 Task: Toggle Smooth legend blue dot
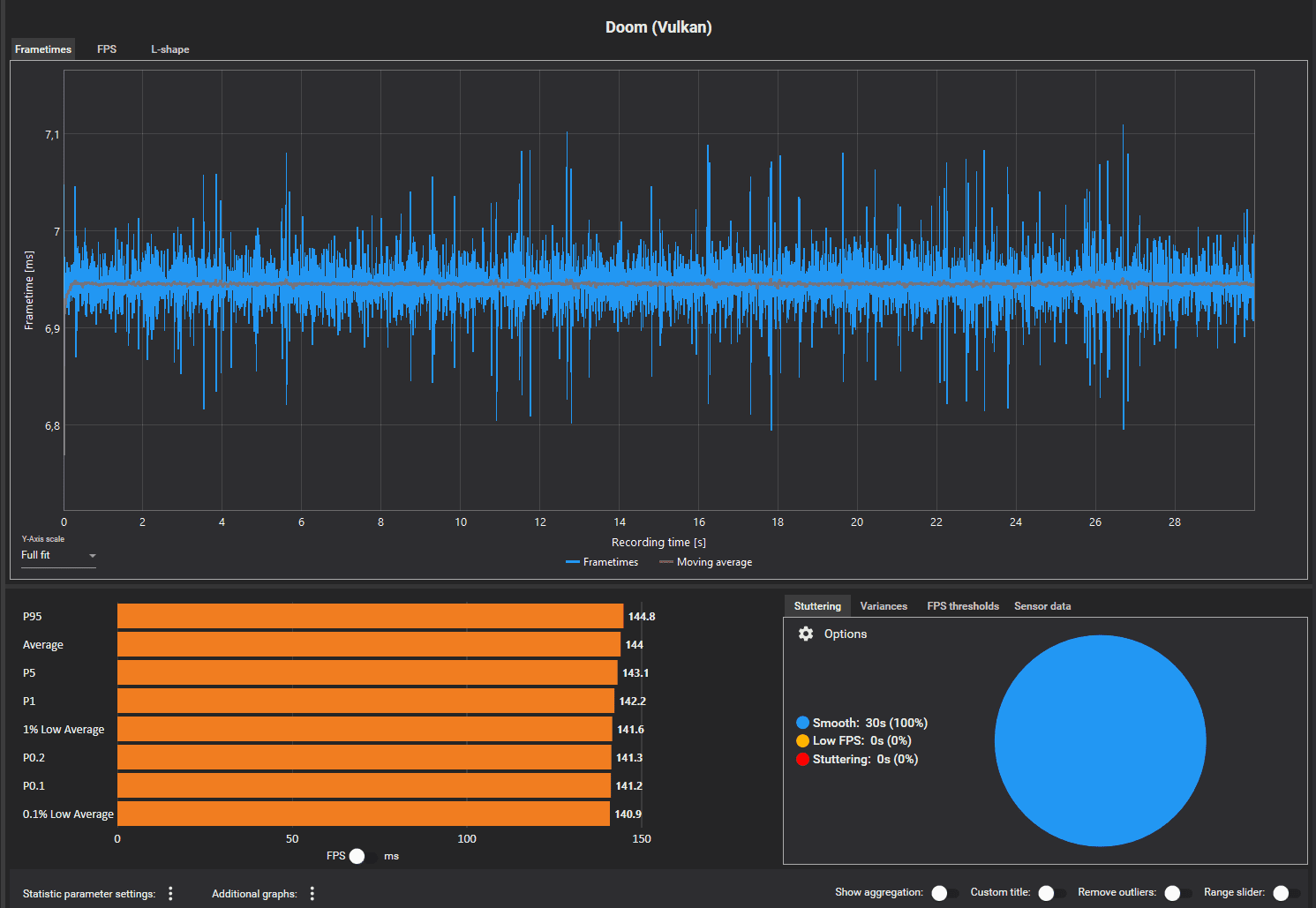click(x=802, y=723)
